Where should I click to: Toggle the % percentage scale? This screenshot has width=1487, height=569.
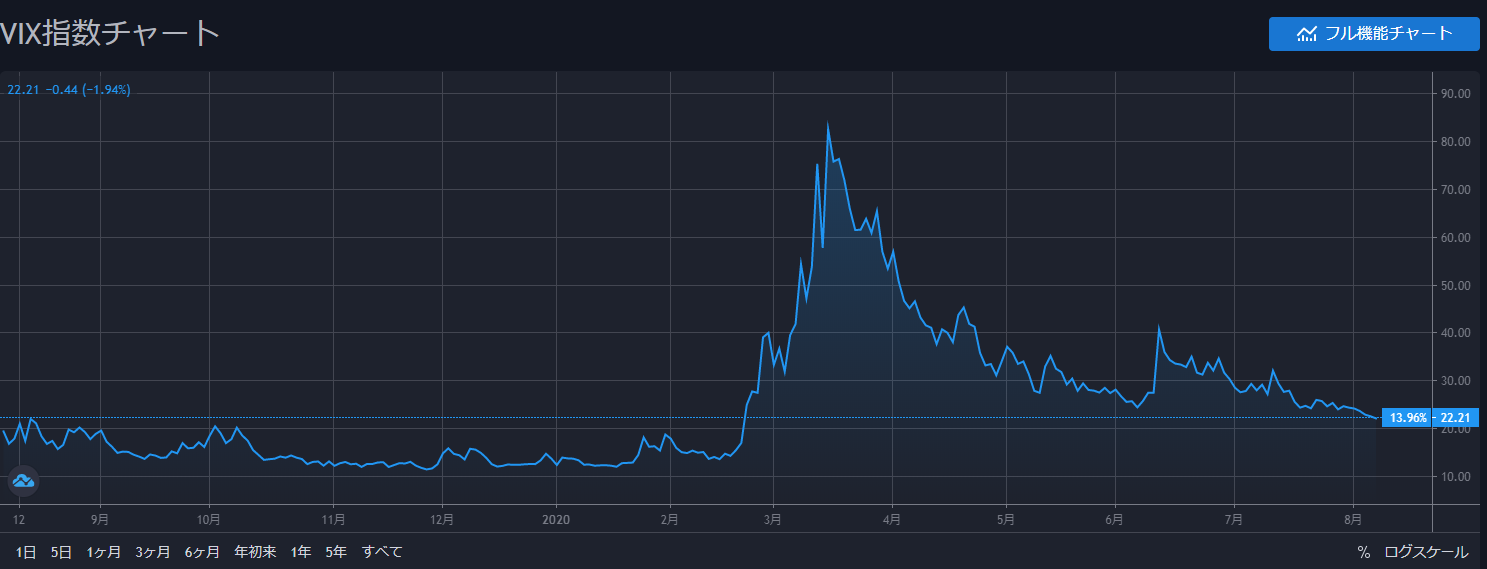1363,552
